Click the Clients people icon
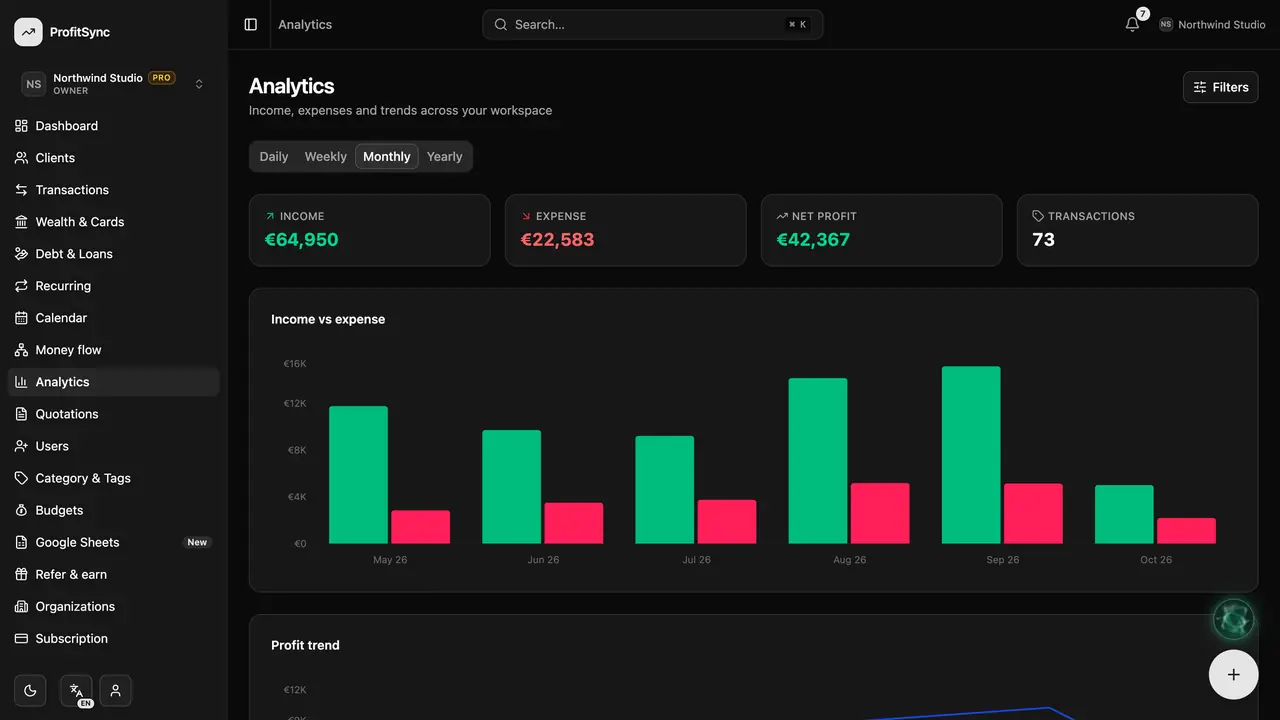 21,158
